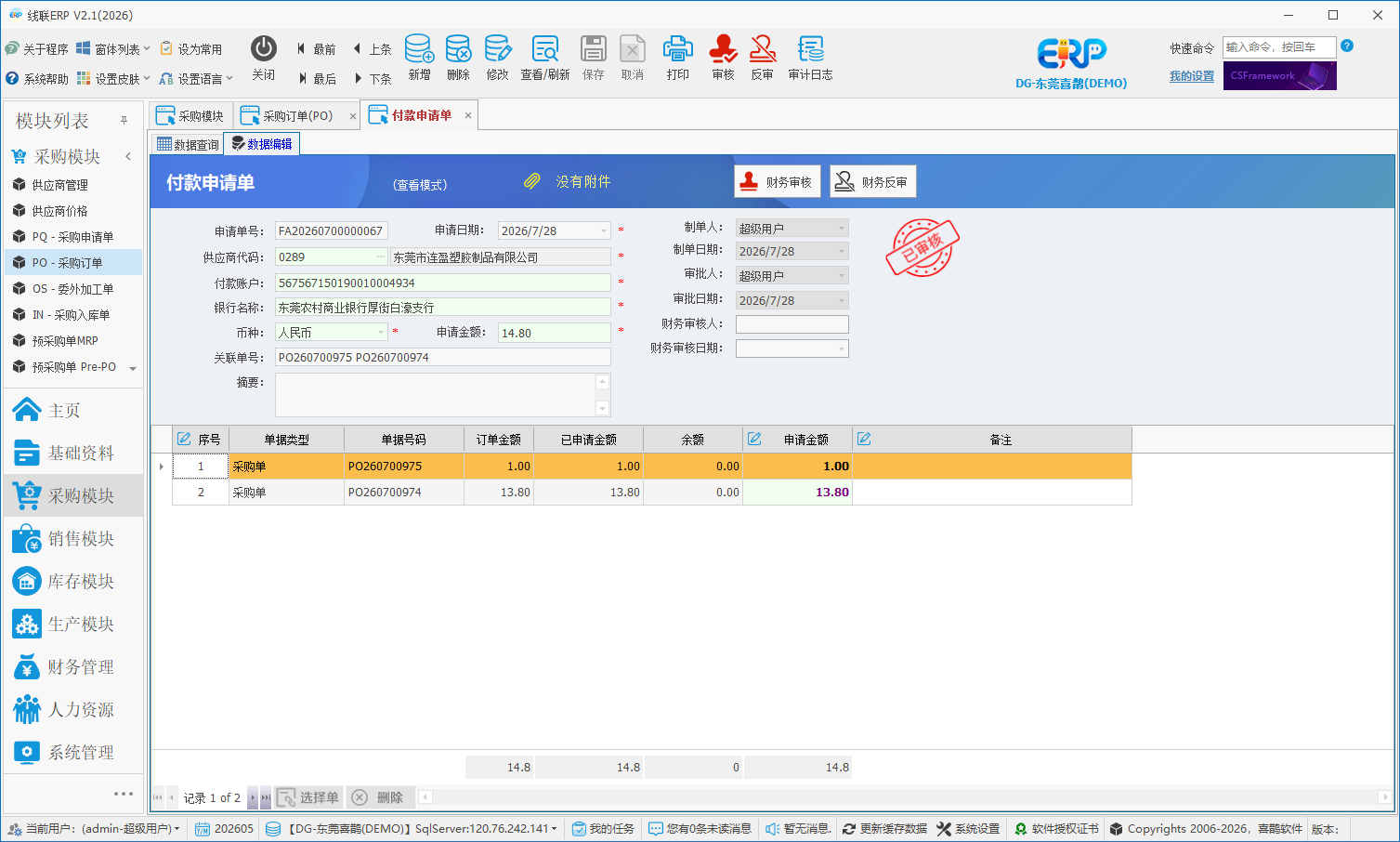The height and width of the screenshot is (842, 1400).
Task: Open the 系统管理 sidebar module
Action: [74, 752]
